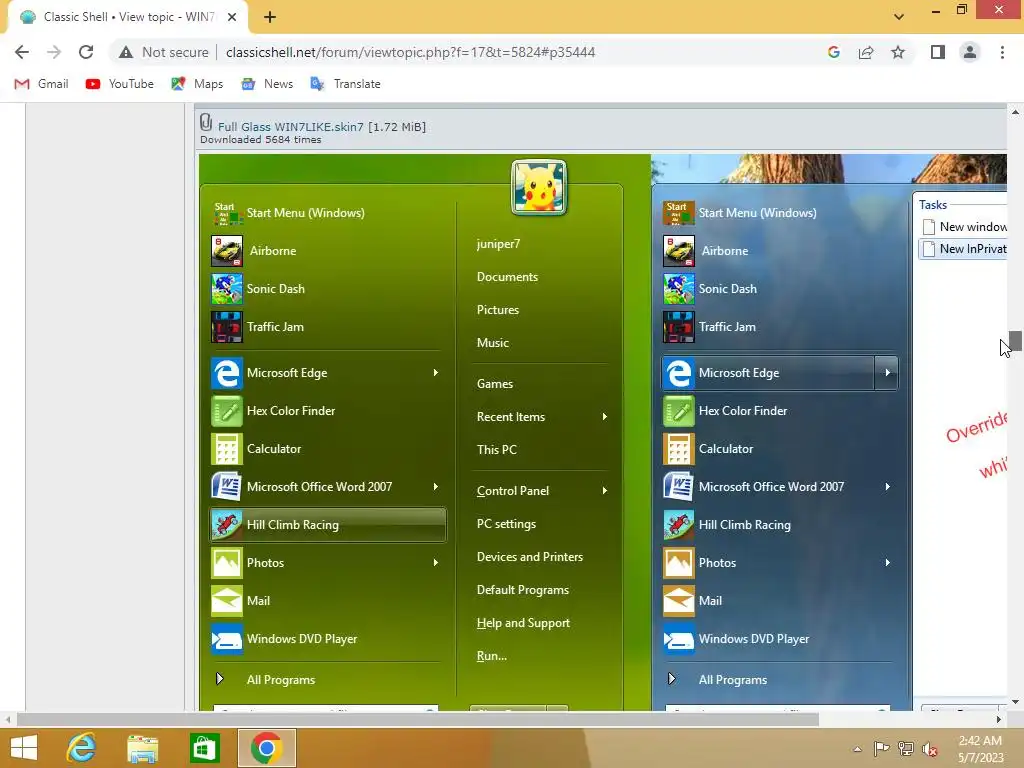Open the YouTube bookmark

tap(120, 84)
